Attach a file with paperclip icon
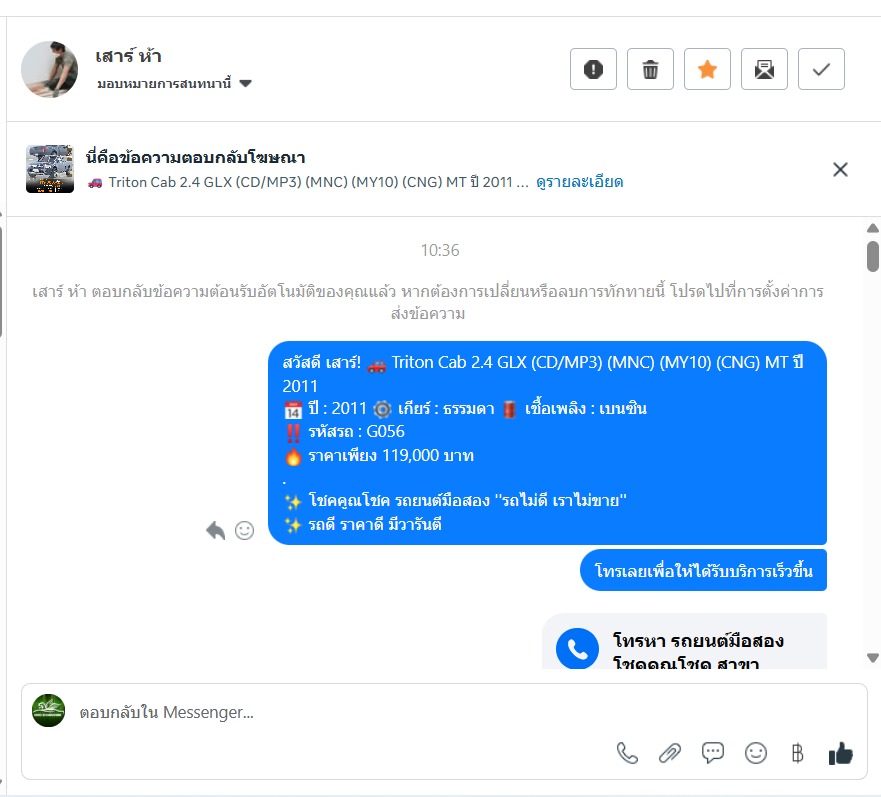This screenshot has width=881, height=797. (x=670, y=753)
